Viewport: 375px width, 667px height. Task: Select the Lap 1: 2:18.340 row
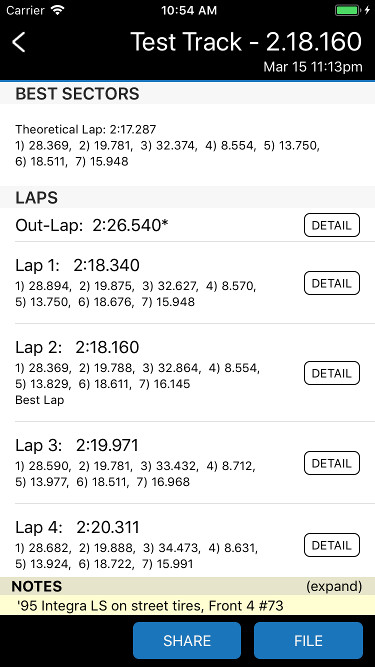pyautogui.click(x=188, y=283)
